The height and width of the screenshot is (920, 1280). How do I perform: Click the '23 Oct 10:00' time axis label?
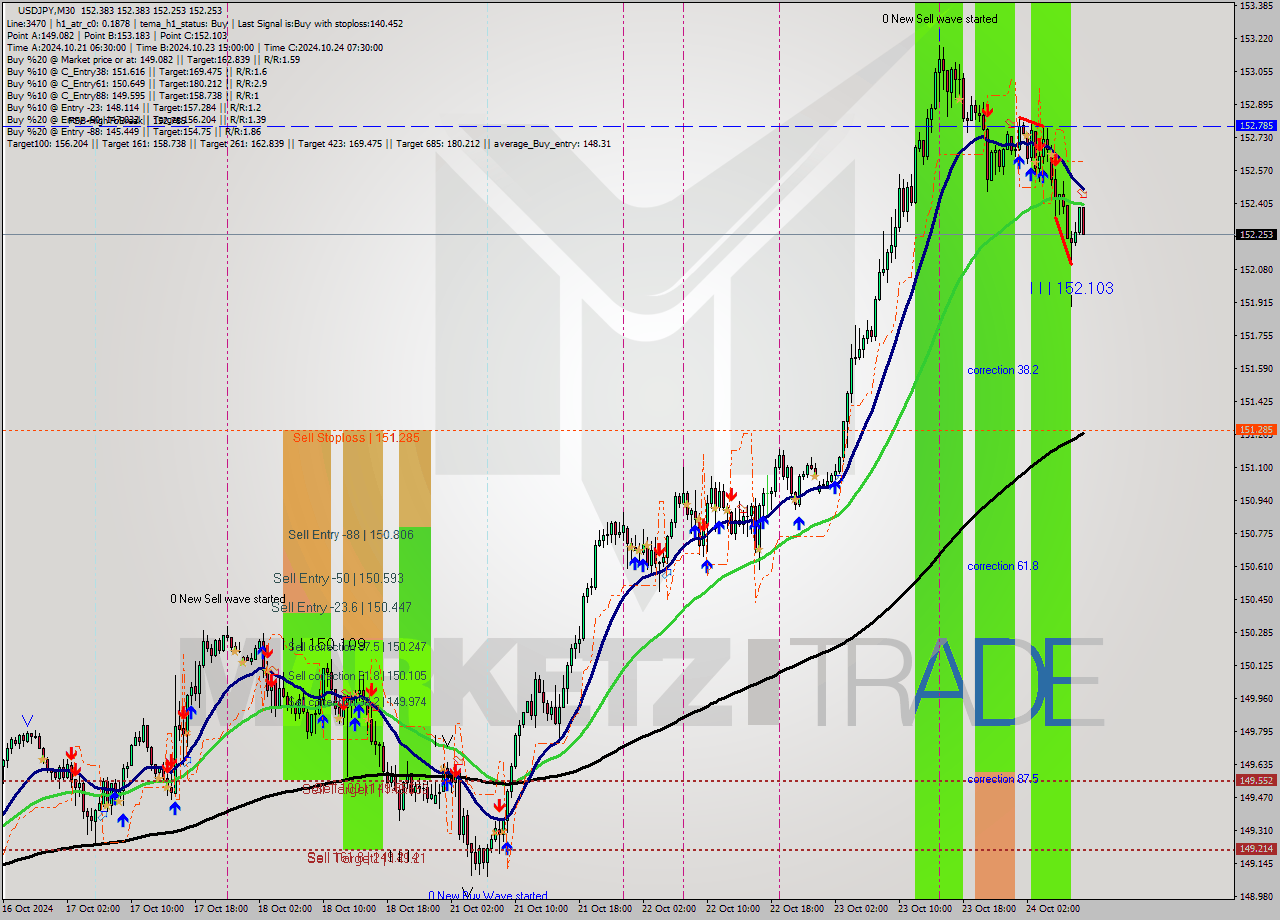coord(925,909)
